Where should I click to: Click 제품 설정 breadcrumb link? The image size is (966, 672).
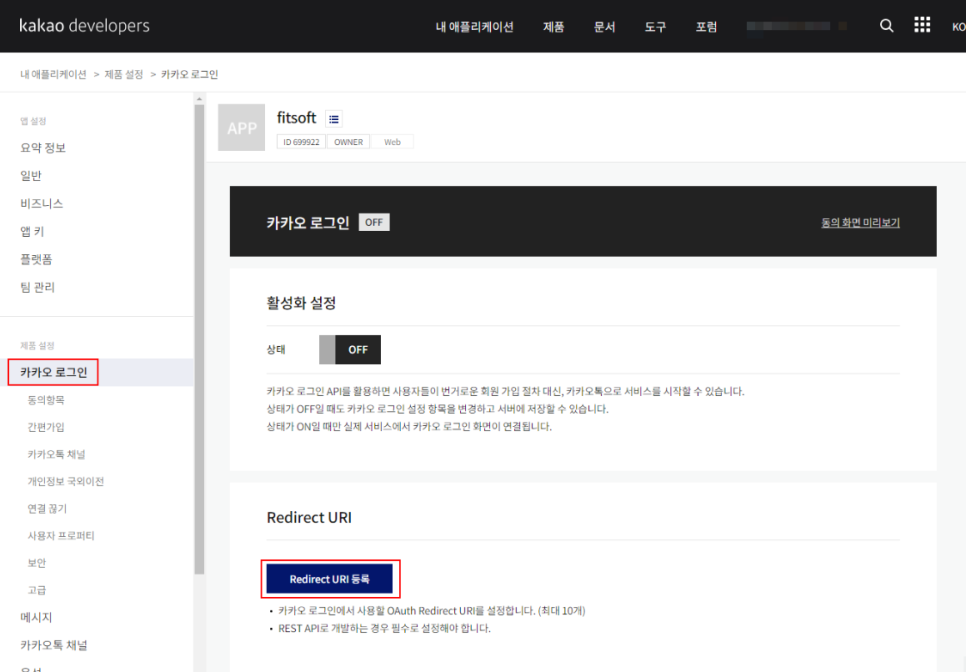pos(124,75)
